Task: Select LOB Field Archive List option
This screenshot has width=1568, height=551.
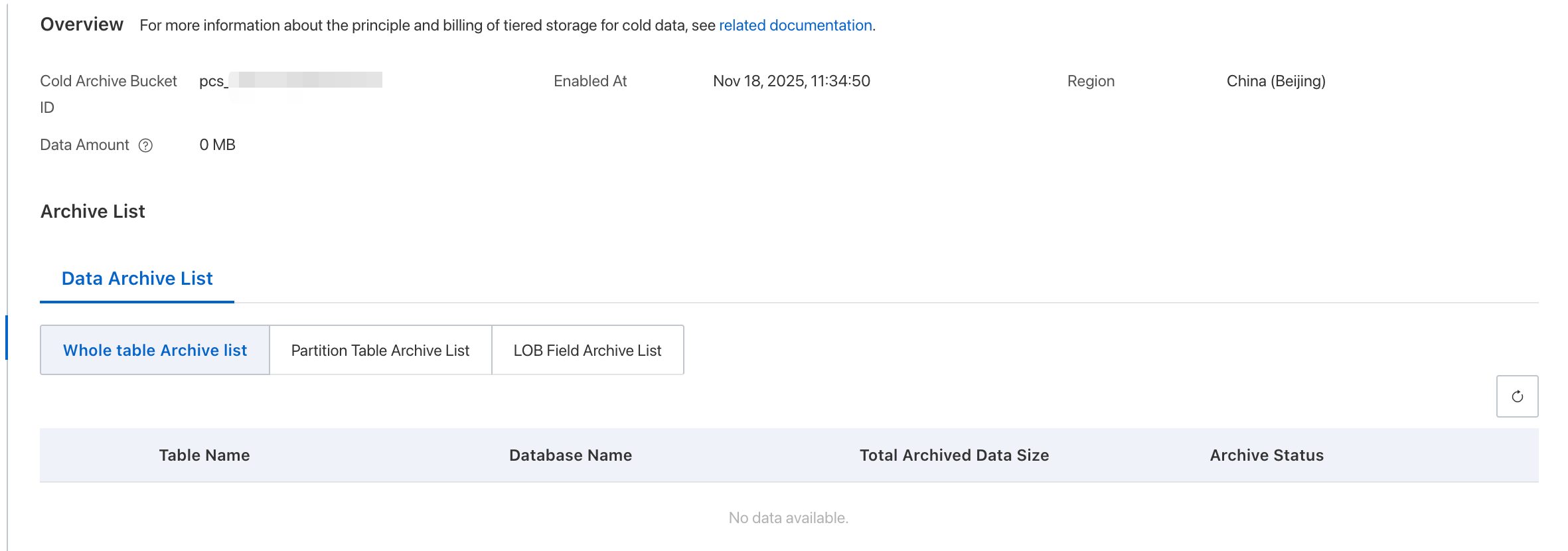Action: [x=588, y=351]
